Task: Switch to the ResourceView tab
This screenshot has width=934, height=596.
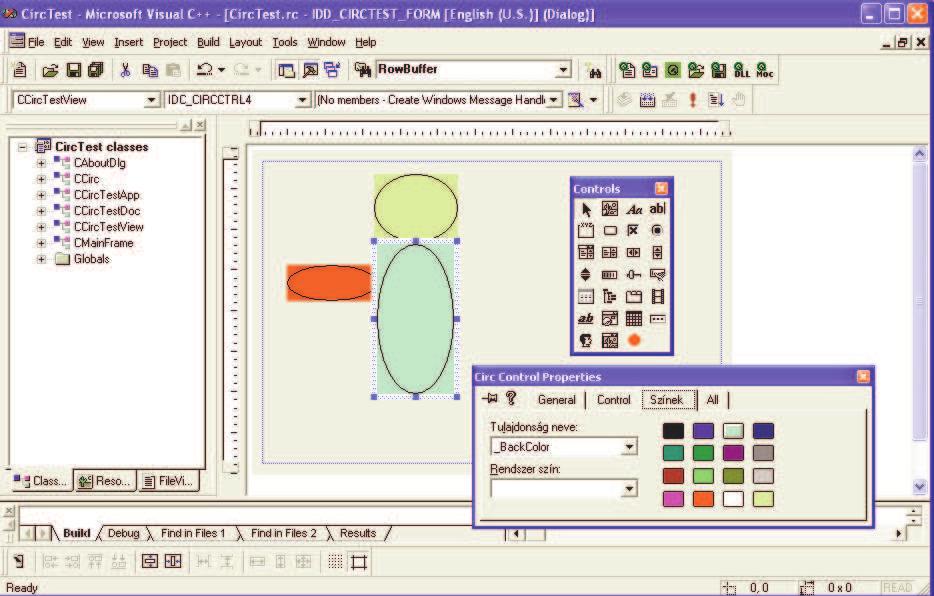Action: pyautogui.click(x=105, y=481)
